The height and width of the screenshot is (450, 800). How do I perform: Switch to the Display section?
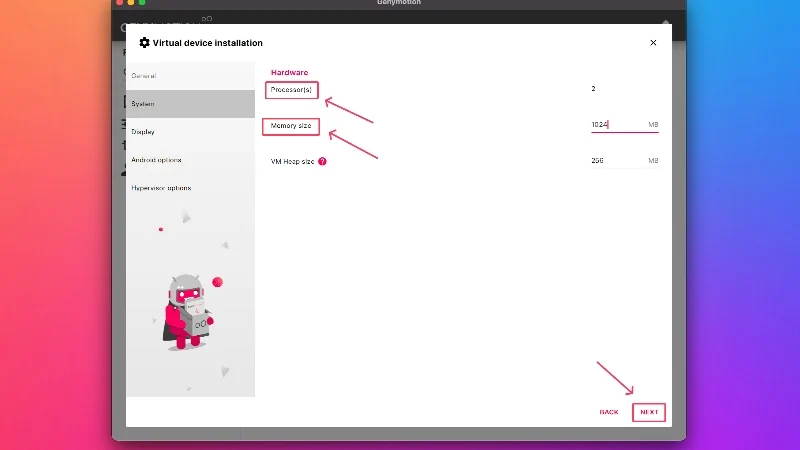[x=190, y=132]
